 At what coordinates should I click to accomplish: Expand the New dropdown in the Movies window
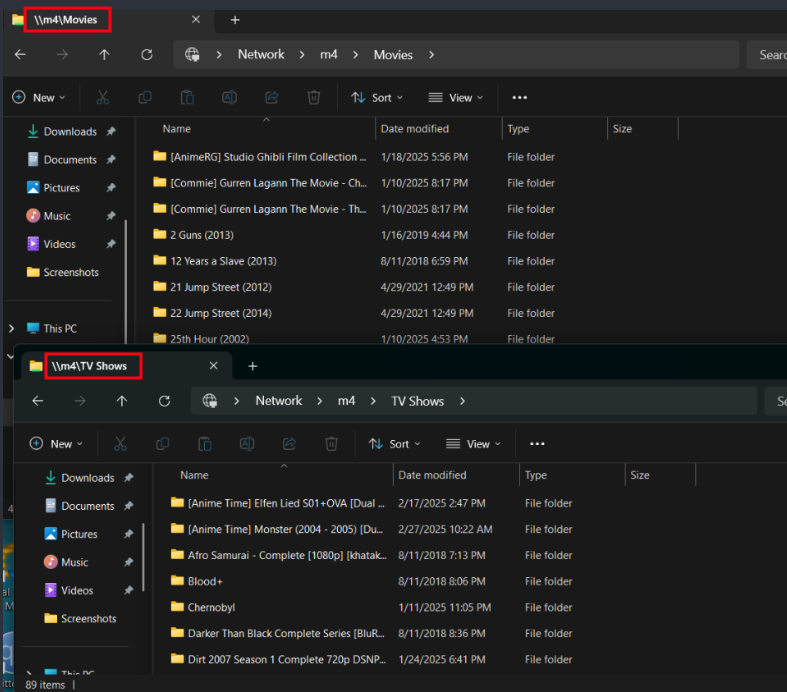[x=38, y=98]
